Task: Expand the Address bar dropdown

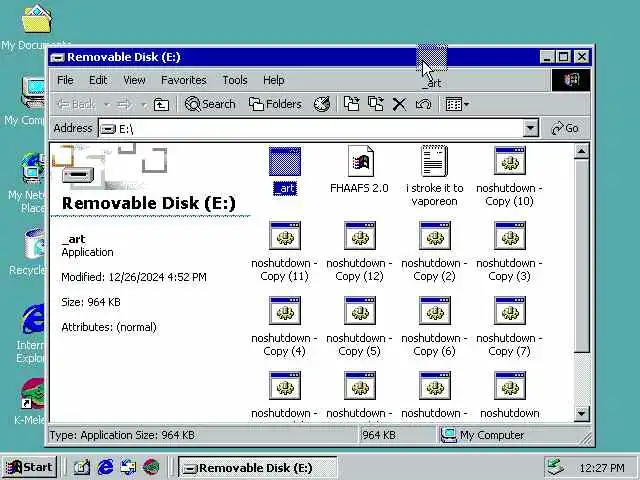Action: tap(530, 129)
